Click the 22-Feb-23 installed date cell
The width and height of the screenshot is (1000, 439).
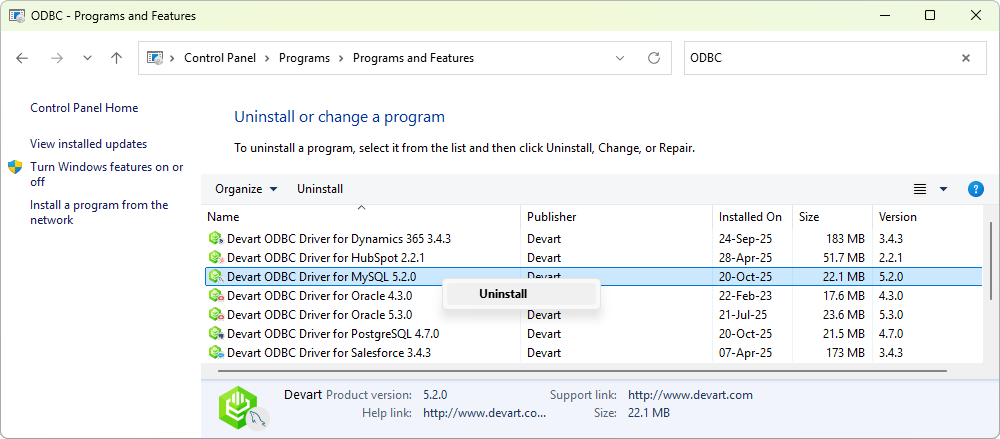(745, 295)
